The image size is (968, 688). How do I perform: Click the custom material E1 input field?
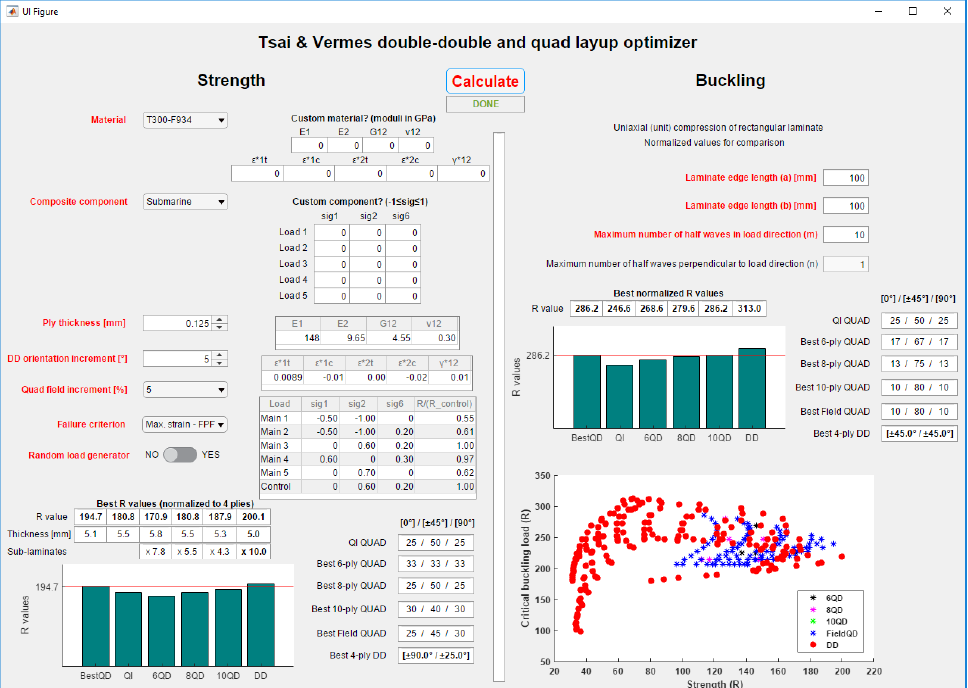point(309,145)
